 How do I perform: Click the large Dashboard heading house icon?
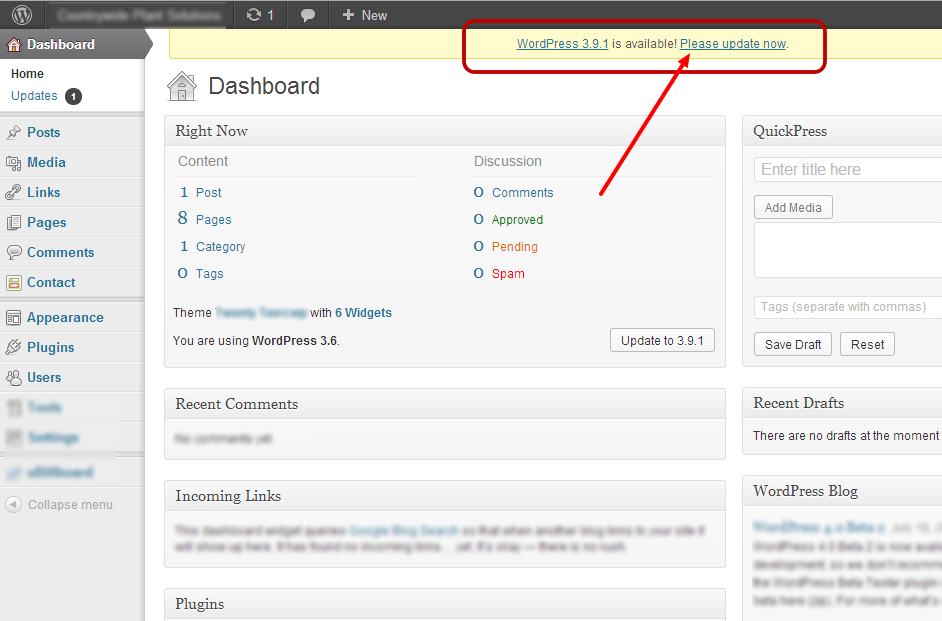point(182,86)
